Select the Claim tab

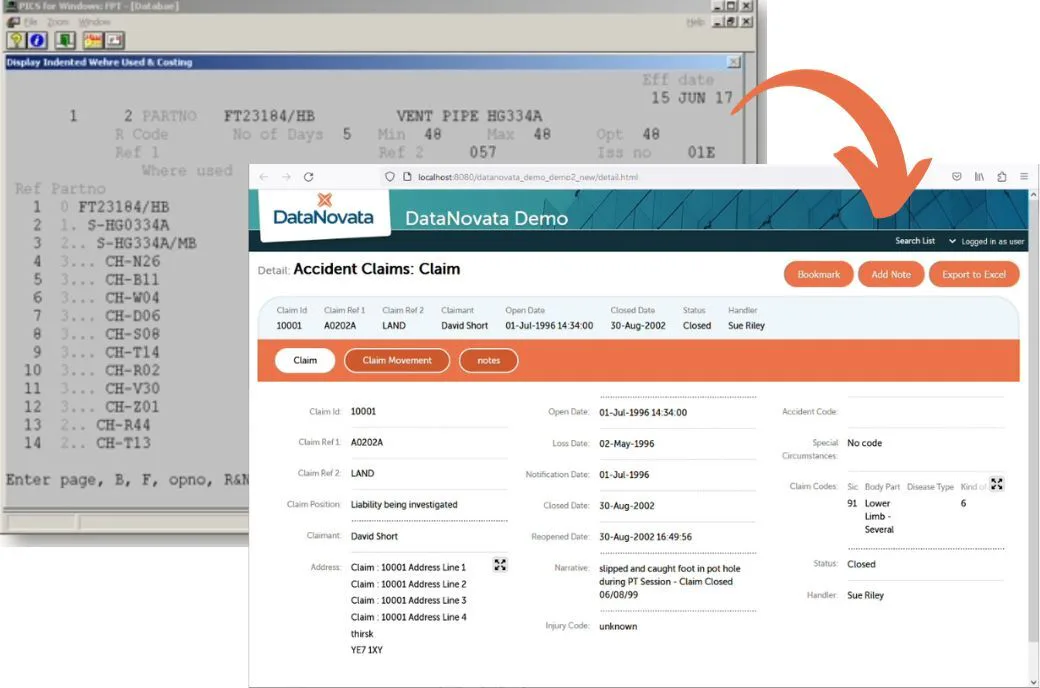tap(305, 360)
